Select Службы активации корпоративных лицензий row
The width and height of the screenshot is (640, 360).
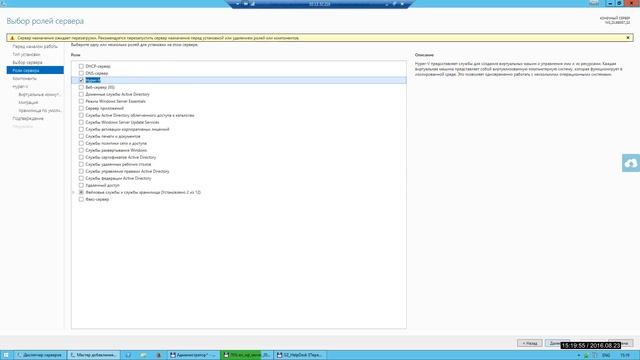pyautogui.click(x=239, y=129)
